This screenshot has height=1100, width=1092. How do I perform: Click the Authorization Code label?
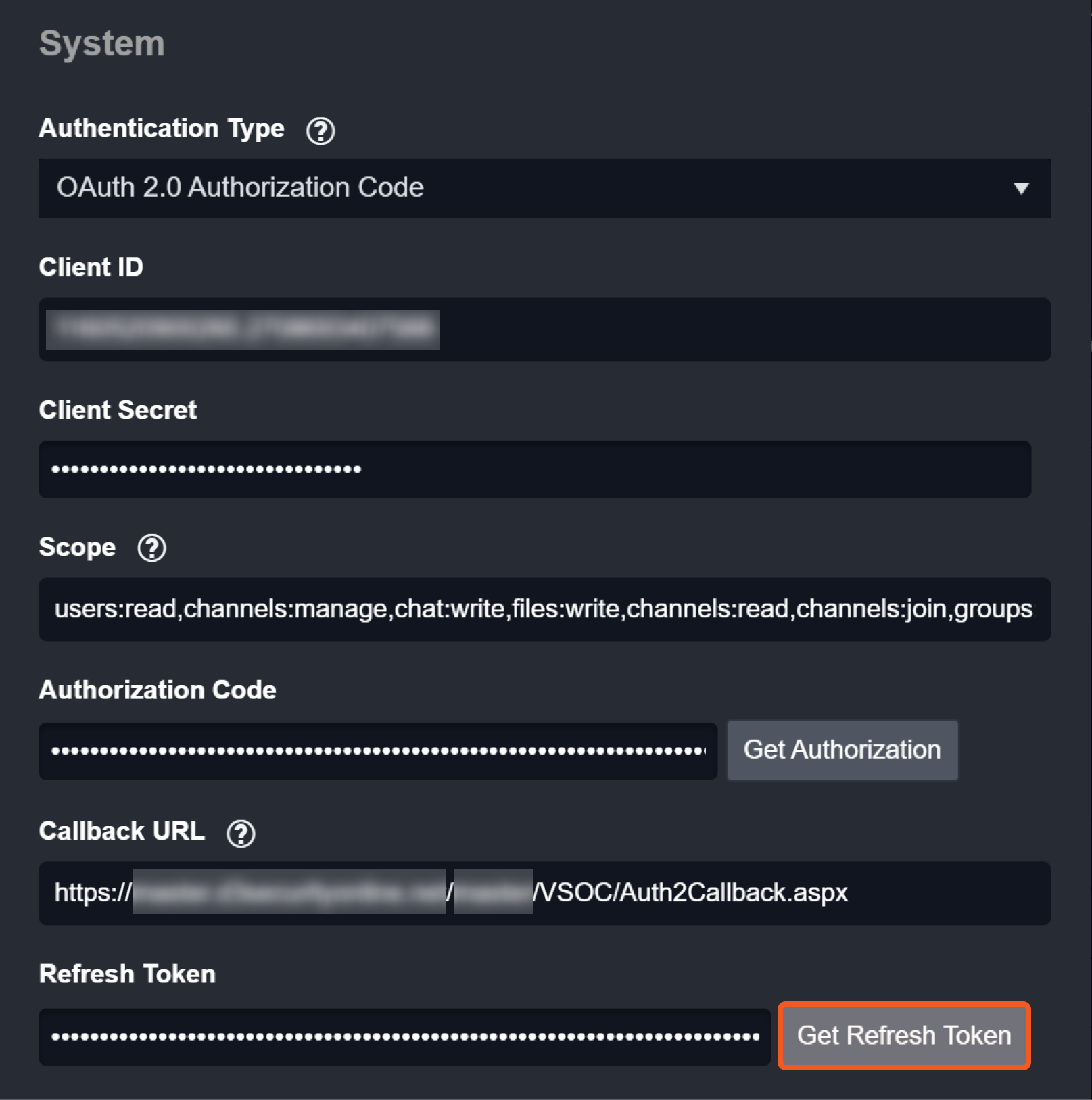(x=158, y=690)
